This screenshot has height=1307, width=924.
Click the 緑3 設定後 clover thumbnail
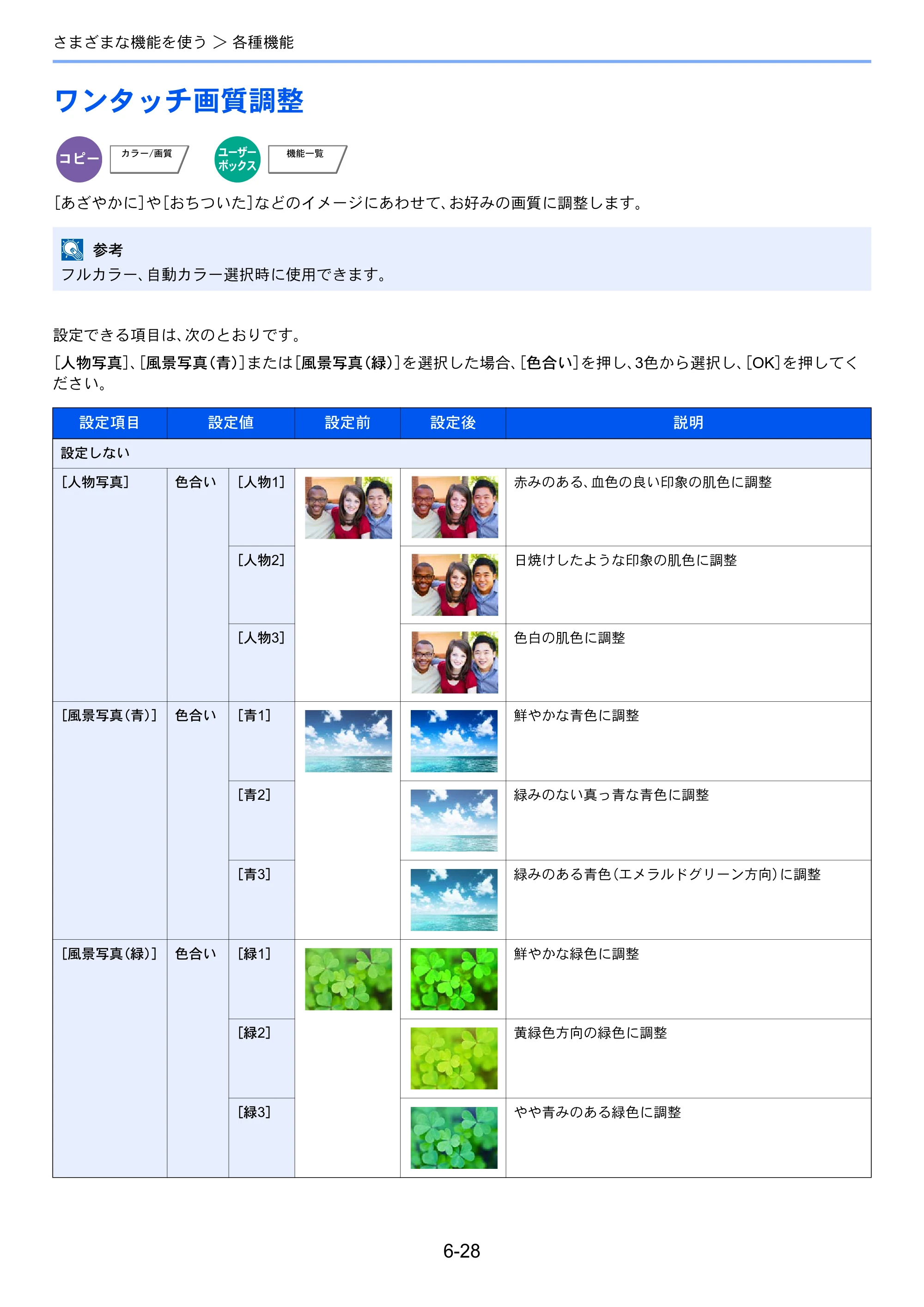(x=454, y=1138)
